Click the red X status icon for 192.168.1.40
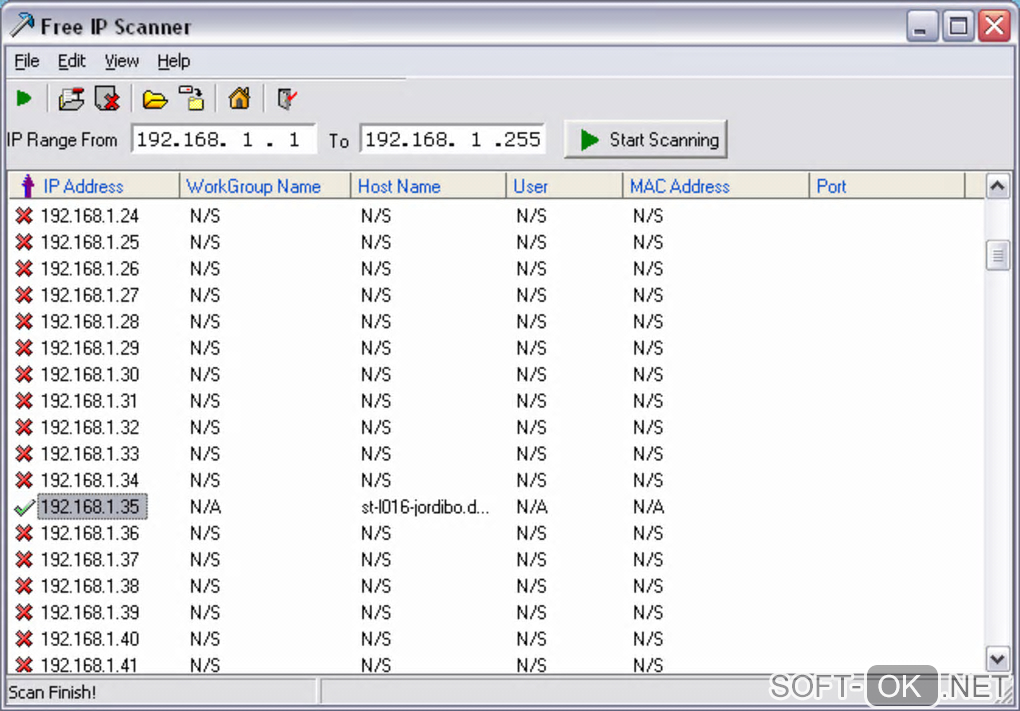 [x=24, y=639]
